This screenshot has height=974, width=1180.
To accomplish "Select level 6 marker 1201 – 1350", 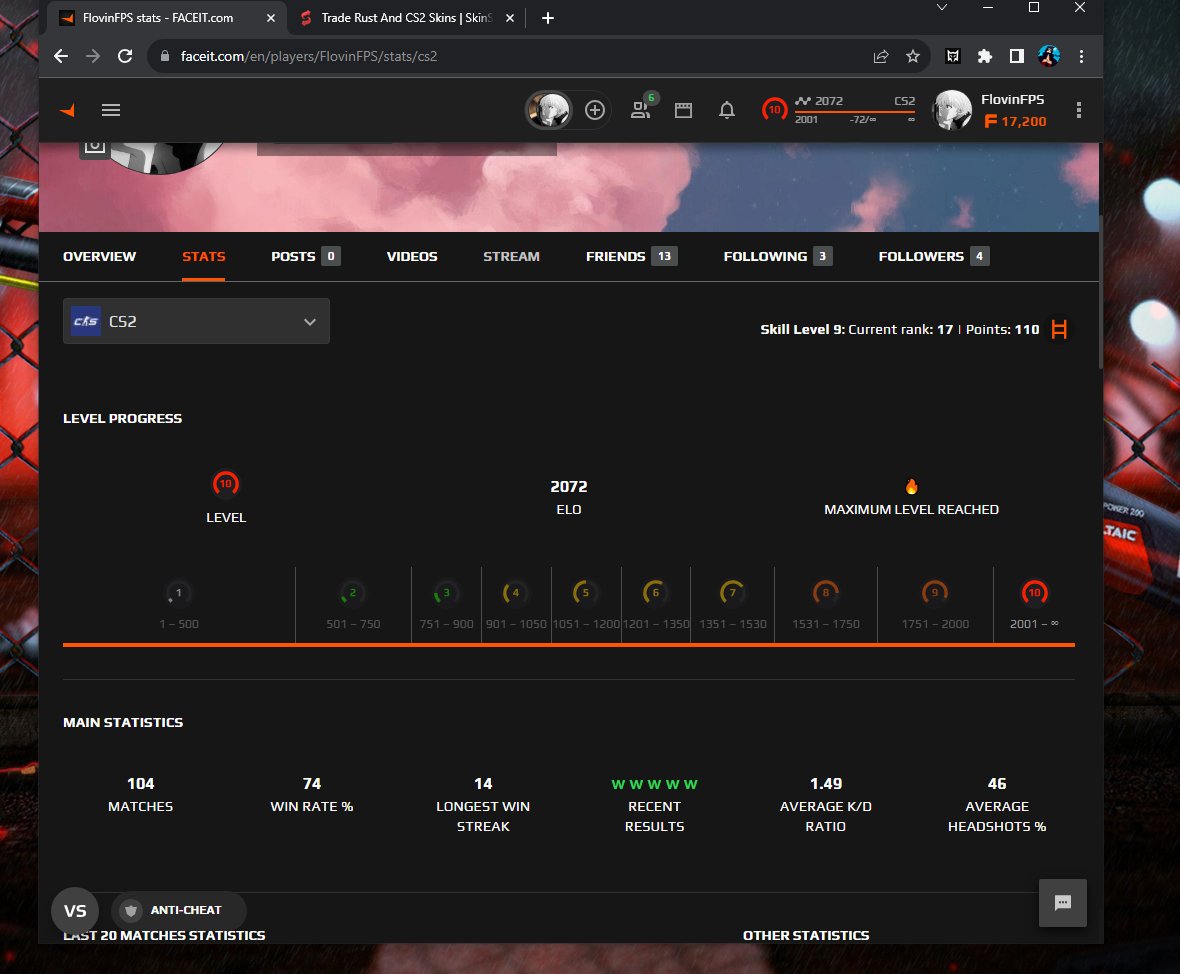I will pyautogui.click(x=655, y=594).
